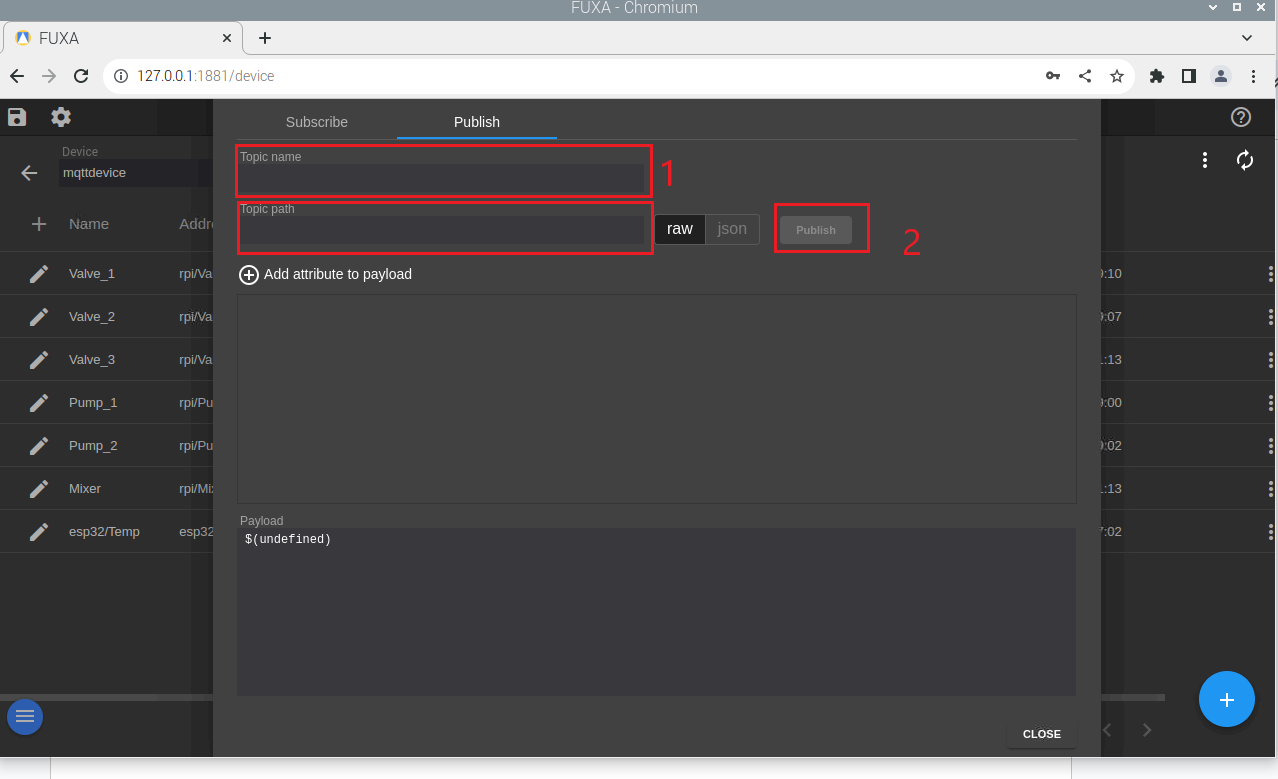Click the CLOSE button in dialog
Image resolution: width=1278 pixels, height=779 pixels.
[1041, 734]
